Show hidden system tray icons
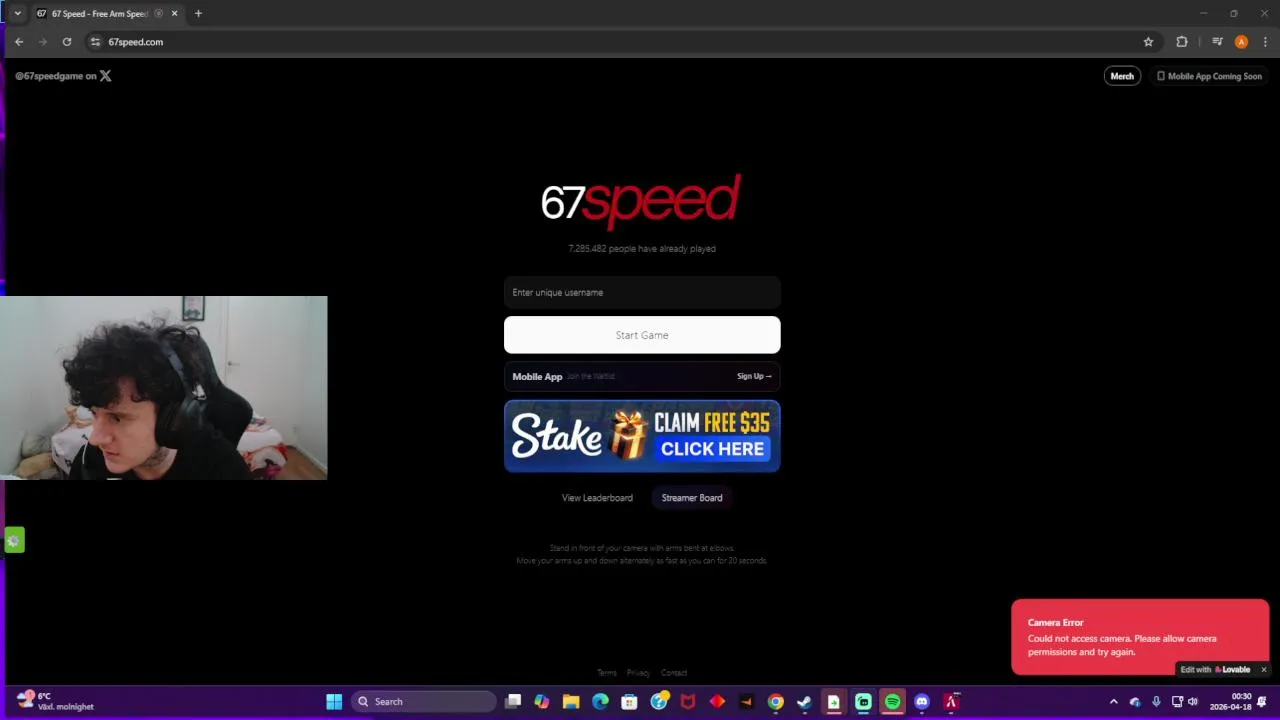Screen dimensions: 1280x720 point(1114,702)
